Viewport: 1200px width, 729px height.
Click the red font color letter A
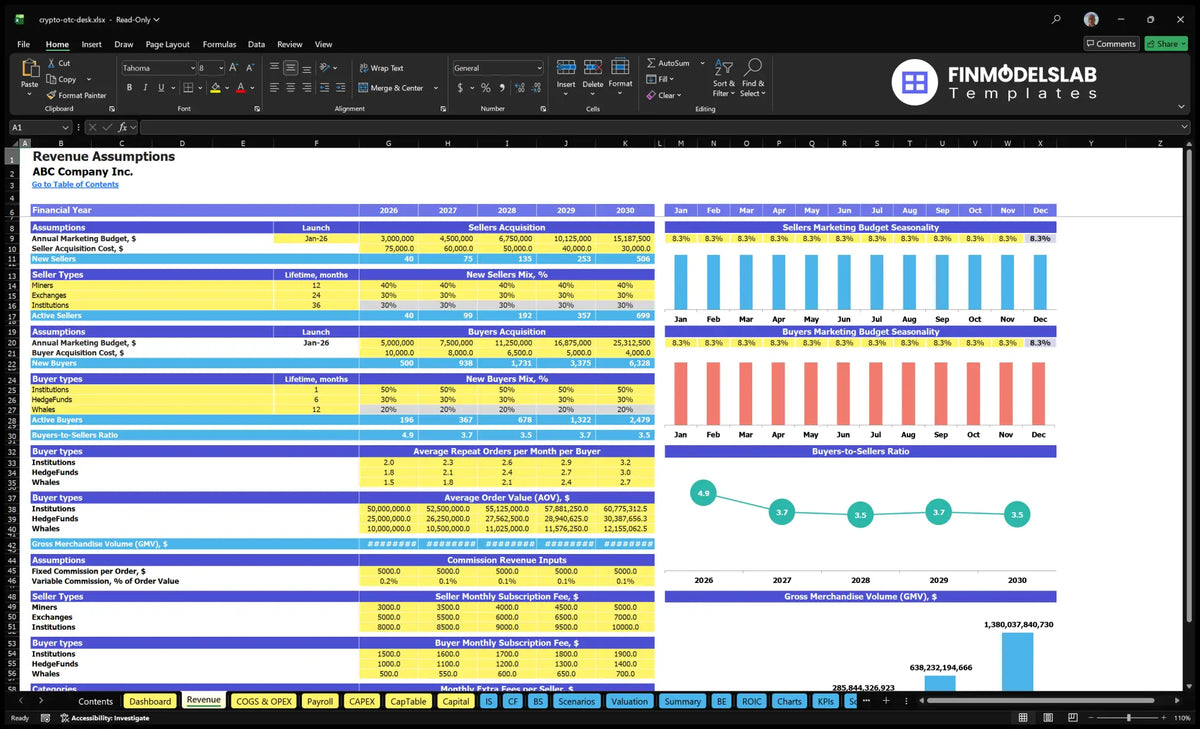point(240,88)
